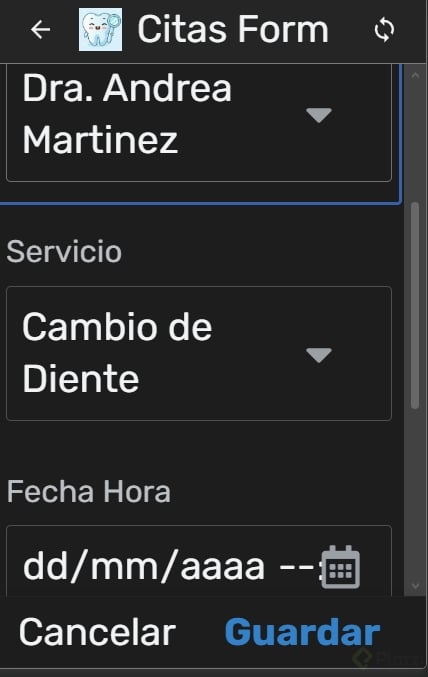Select the Cambio de Diente text
Screen dimensions: 428x677
click(x=117, y=353)
